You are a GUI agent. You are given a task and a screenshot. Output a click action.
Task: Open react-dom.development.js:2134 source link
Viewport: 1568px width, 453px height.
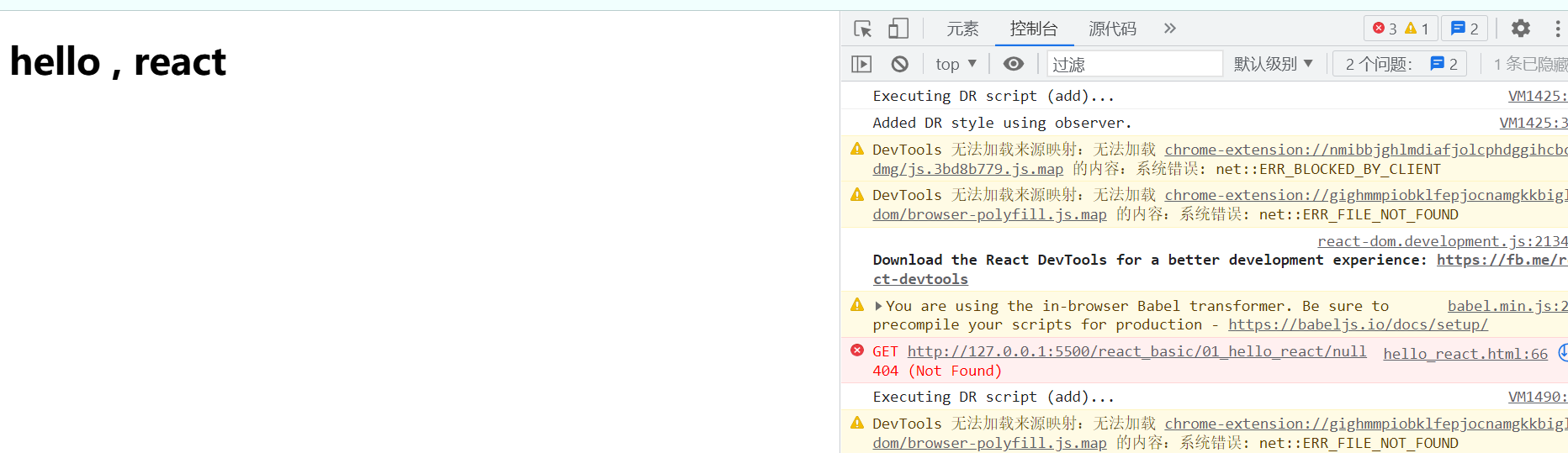tap(1443, 241)
